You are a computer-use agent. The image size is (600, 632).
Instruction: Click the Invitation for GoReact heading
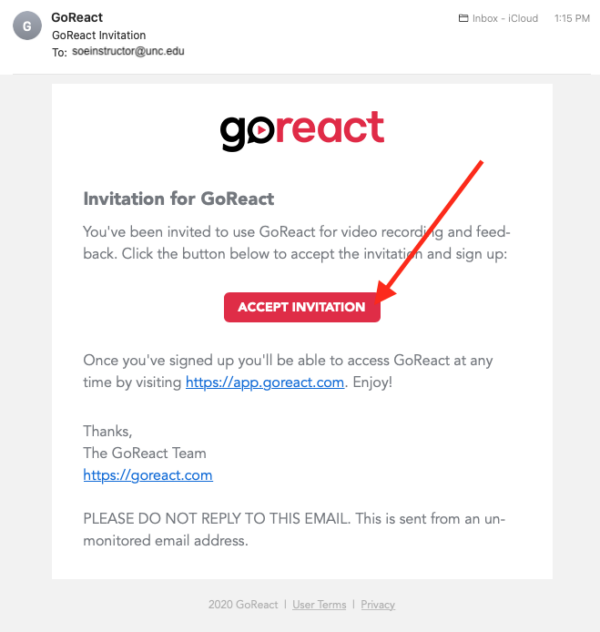pyautogui.click(x=178, y=198)
